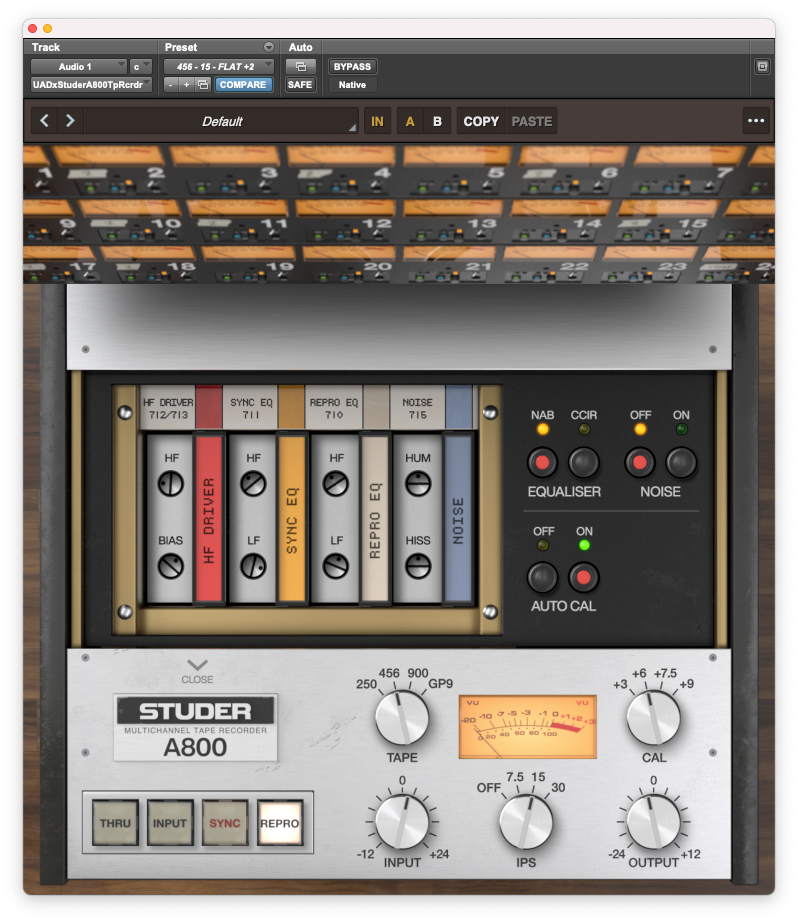This screenshot has height=922, width=798.
Task: Click the IPS tape speed knob
Action: point(526,822)
